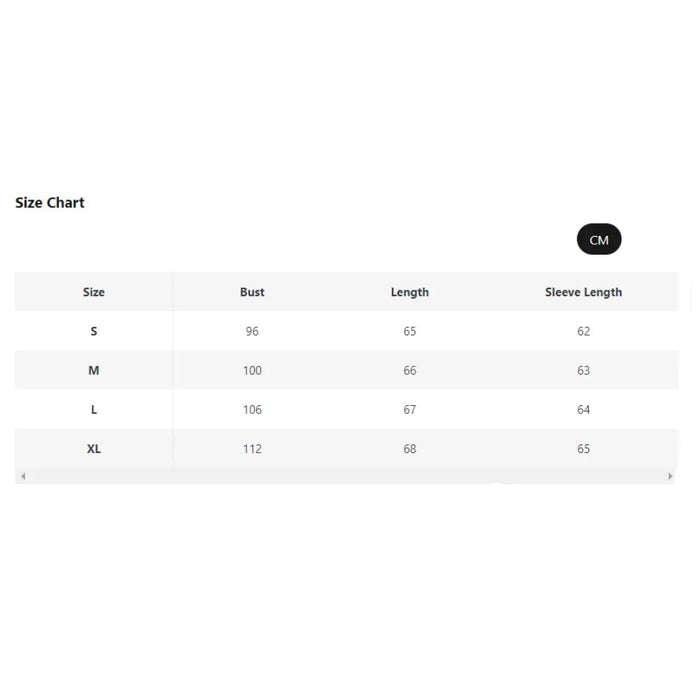Click the L size row label
Viewport: 700px width, 700px height.
point(94,410)
